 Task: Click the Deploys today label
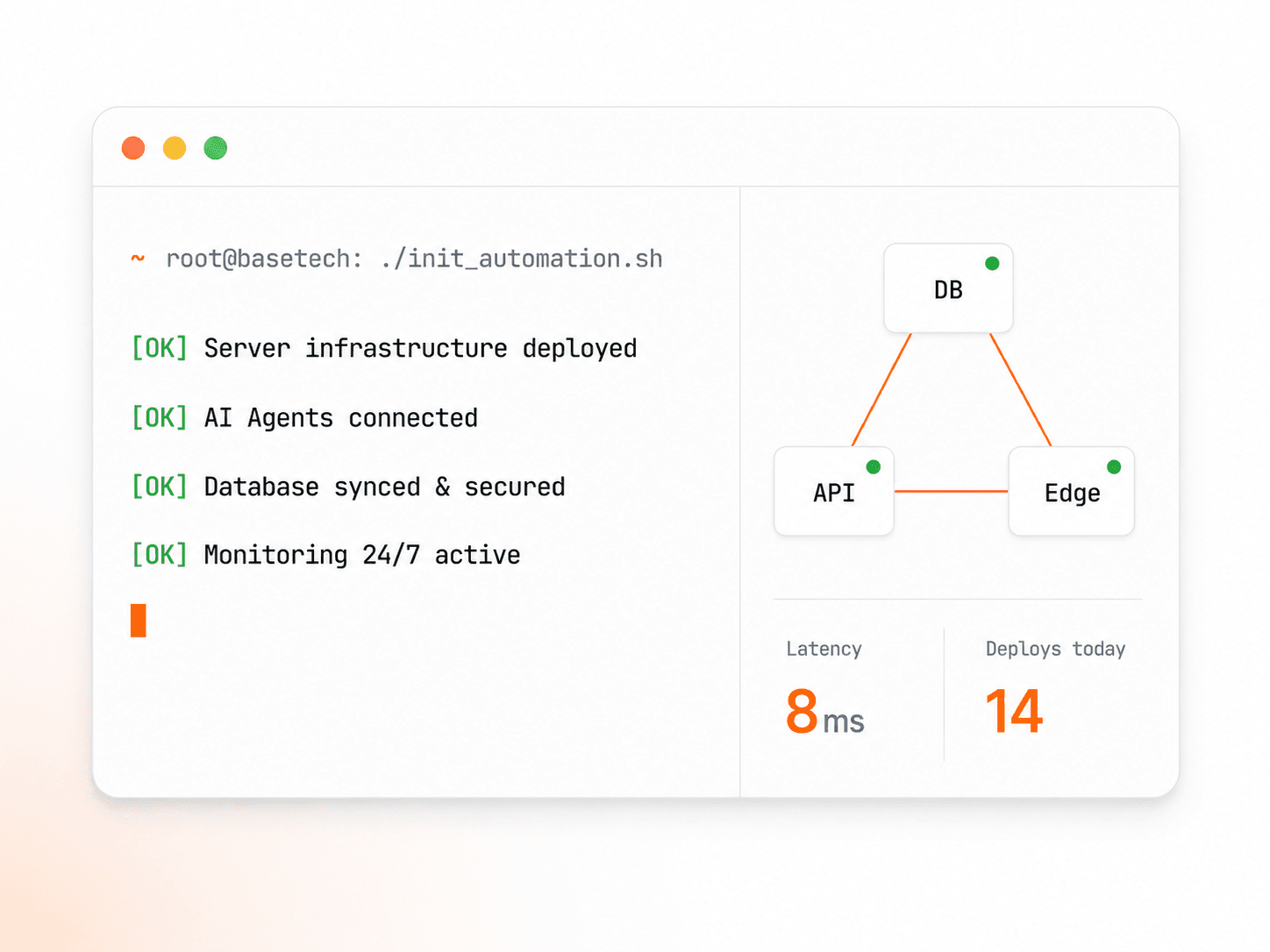pos(1055,649)
